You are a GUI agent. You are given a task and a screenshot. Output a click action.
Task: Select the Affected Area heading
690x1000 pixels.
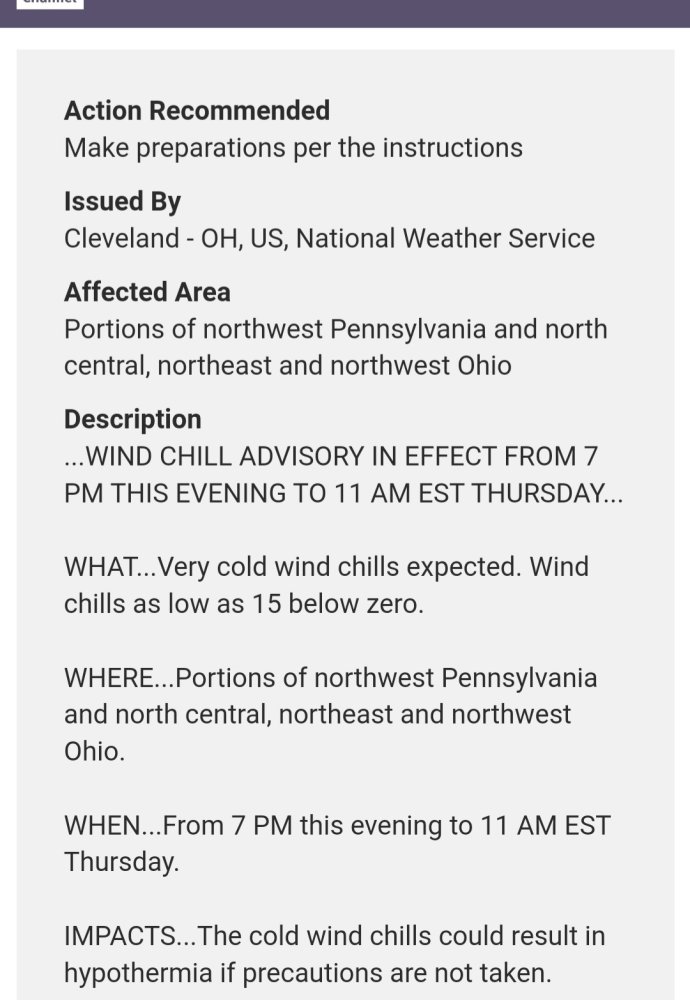147,292
